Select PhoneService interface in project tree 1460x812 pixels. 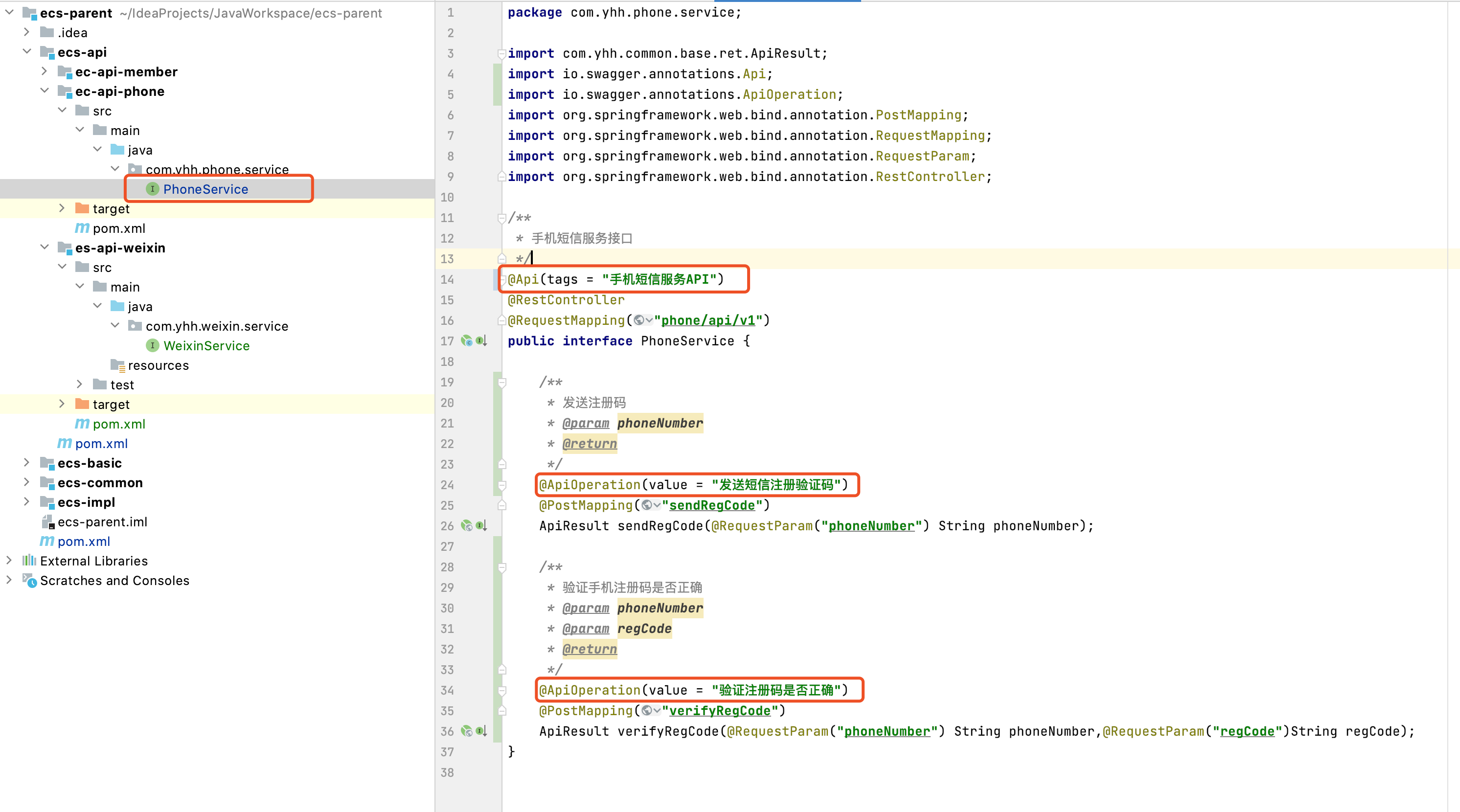(x=205, y=189)
